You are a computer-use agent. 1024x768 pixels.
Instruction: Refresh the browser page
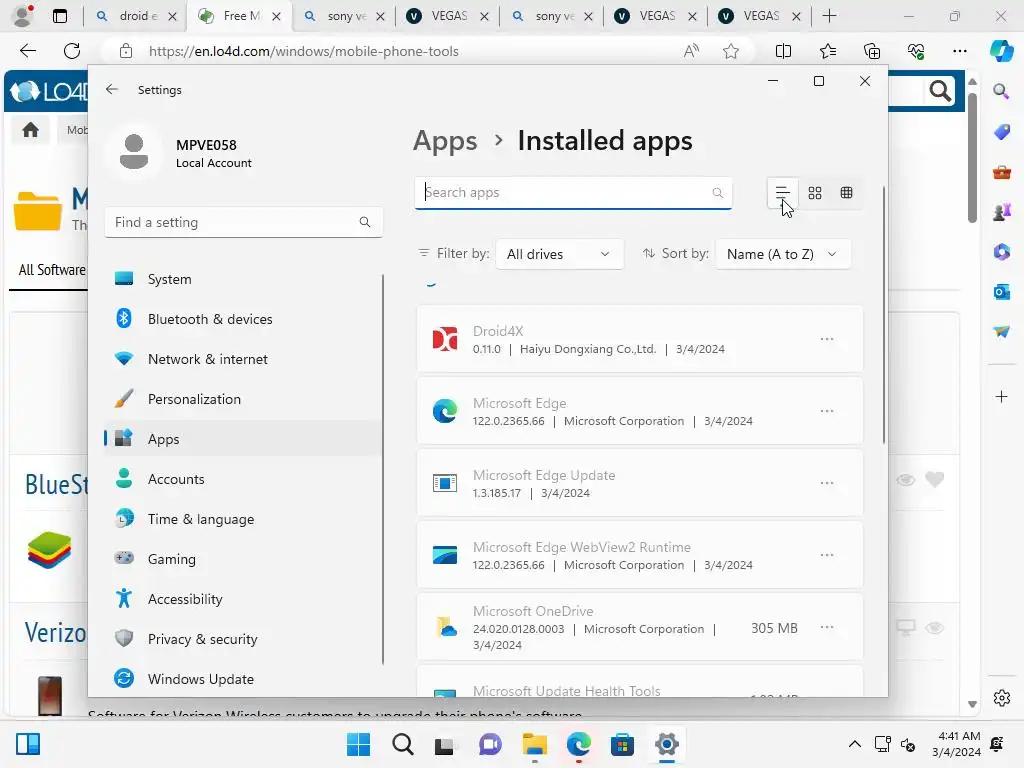coord(72,50)
